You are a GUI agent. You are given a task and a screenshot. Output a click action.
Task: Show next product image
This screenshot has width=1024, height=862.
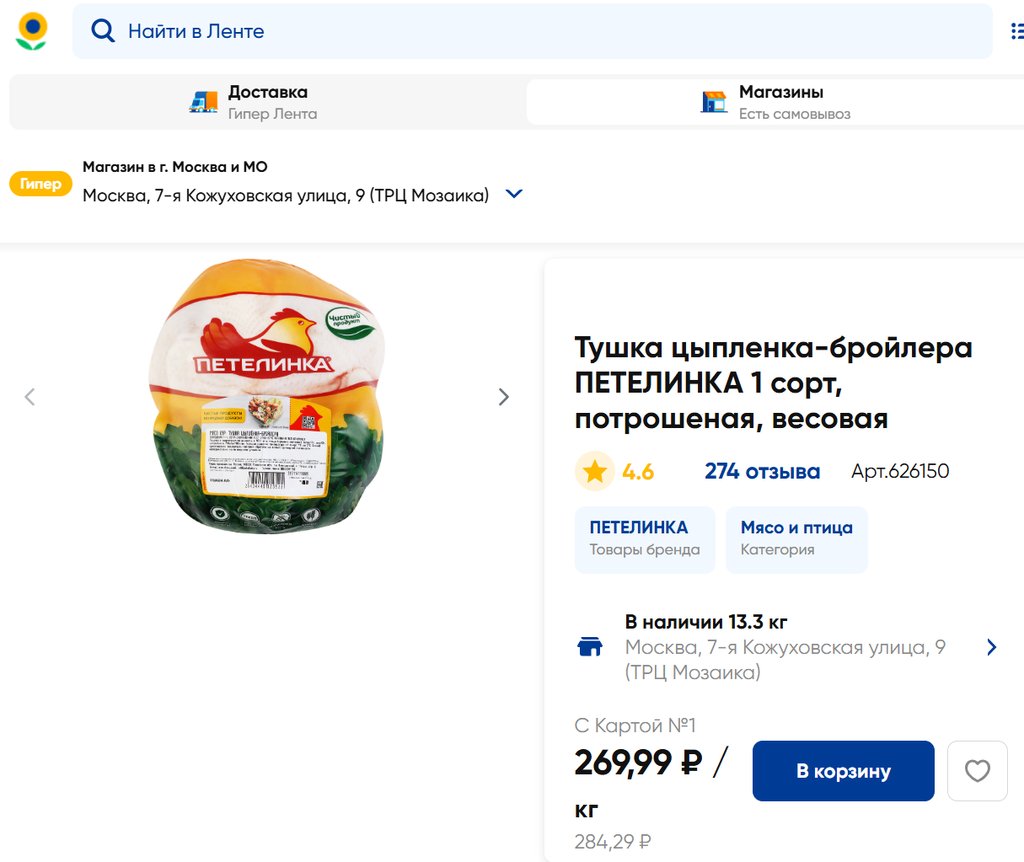tap(503, 397)
